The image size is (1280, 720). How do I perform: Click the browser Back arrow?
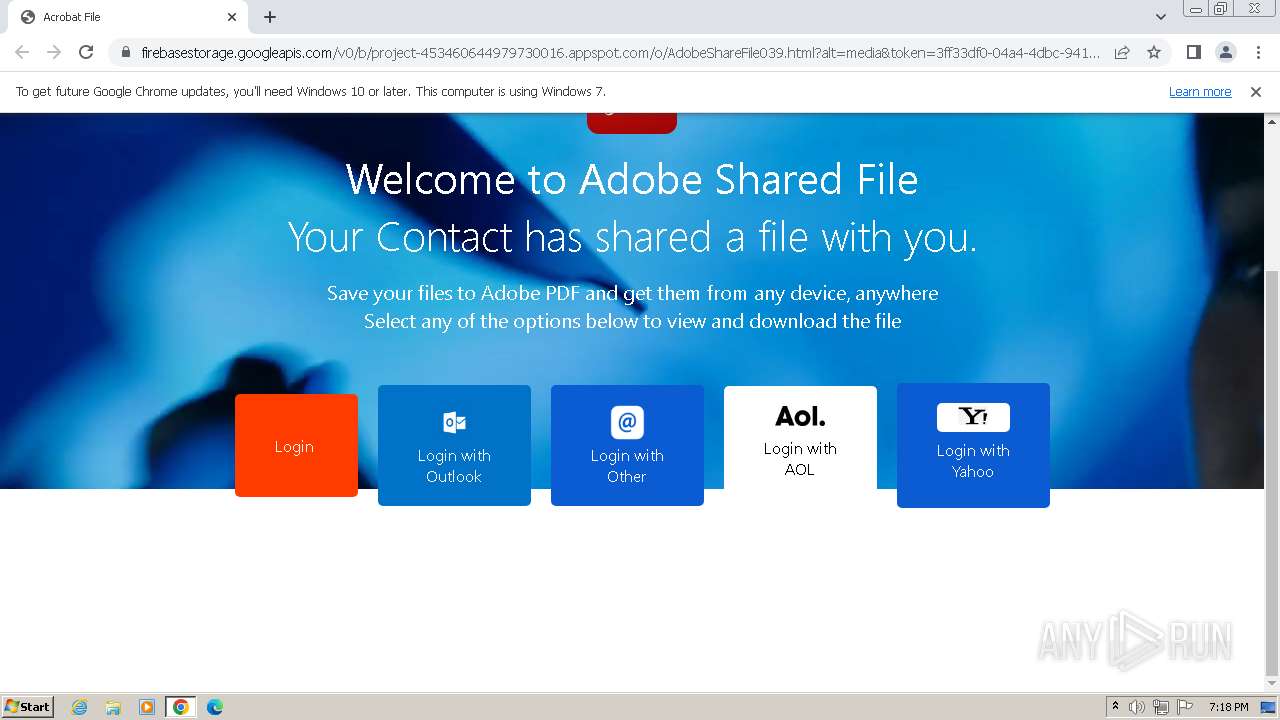pos(22,52)
